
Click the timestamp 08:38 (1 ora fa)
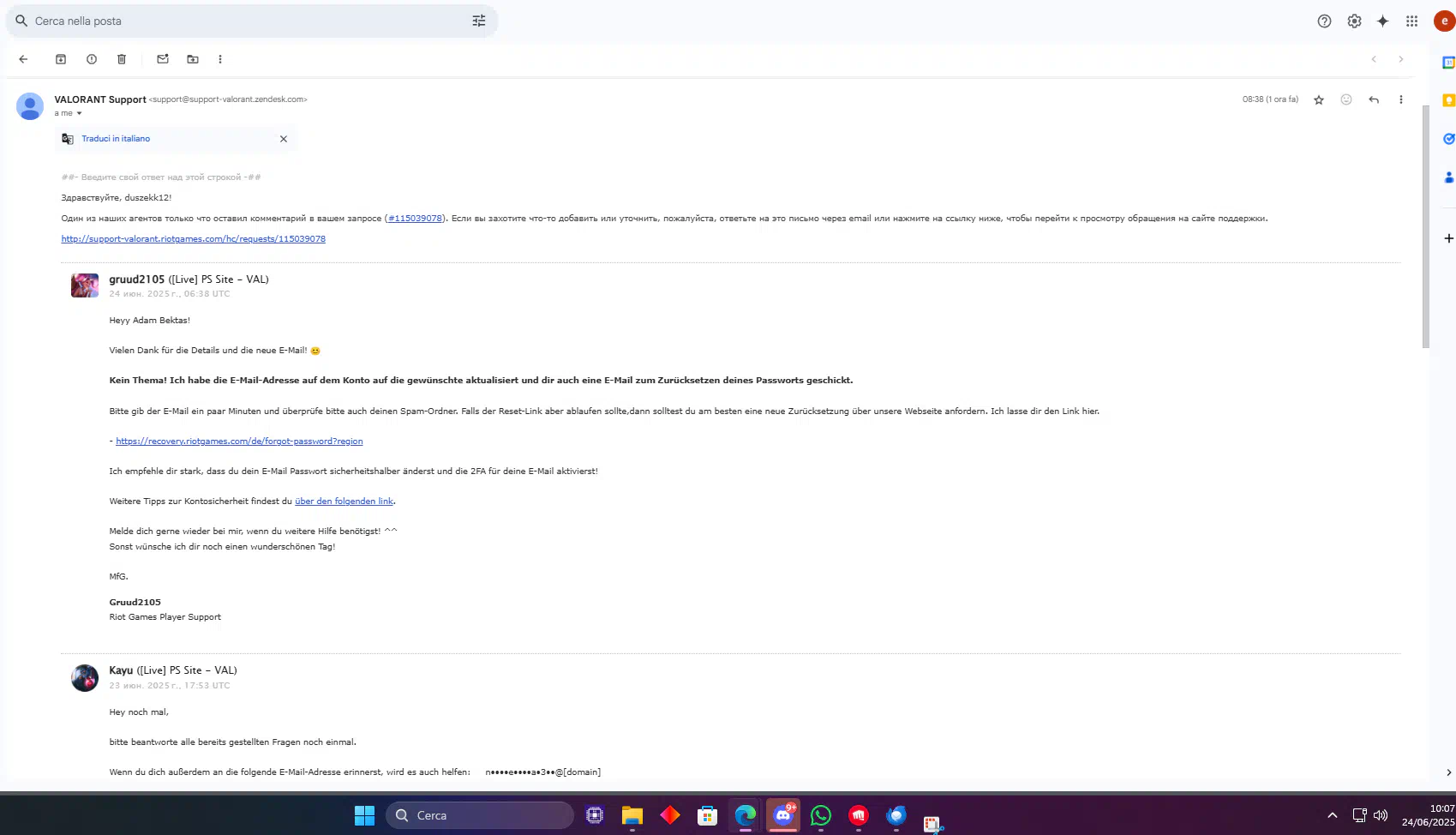click(x=1270, y=99)
